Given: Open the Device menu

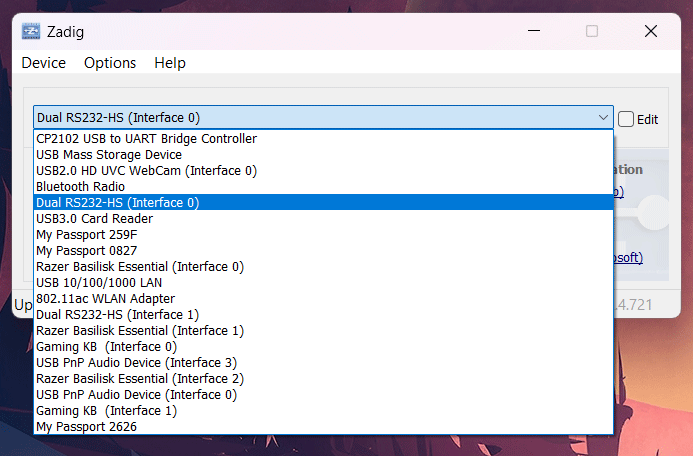Looking at the screenshot, I should [43, 63].
